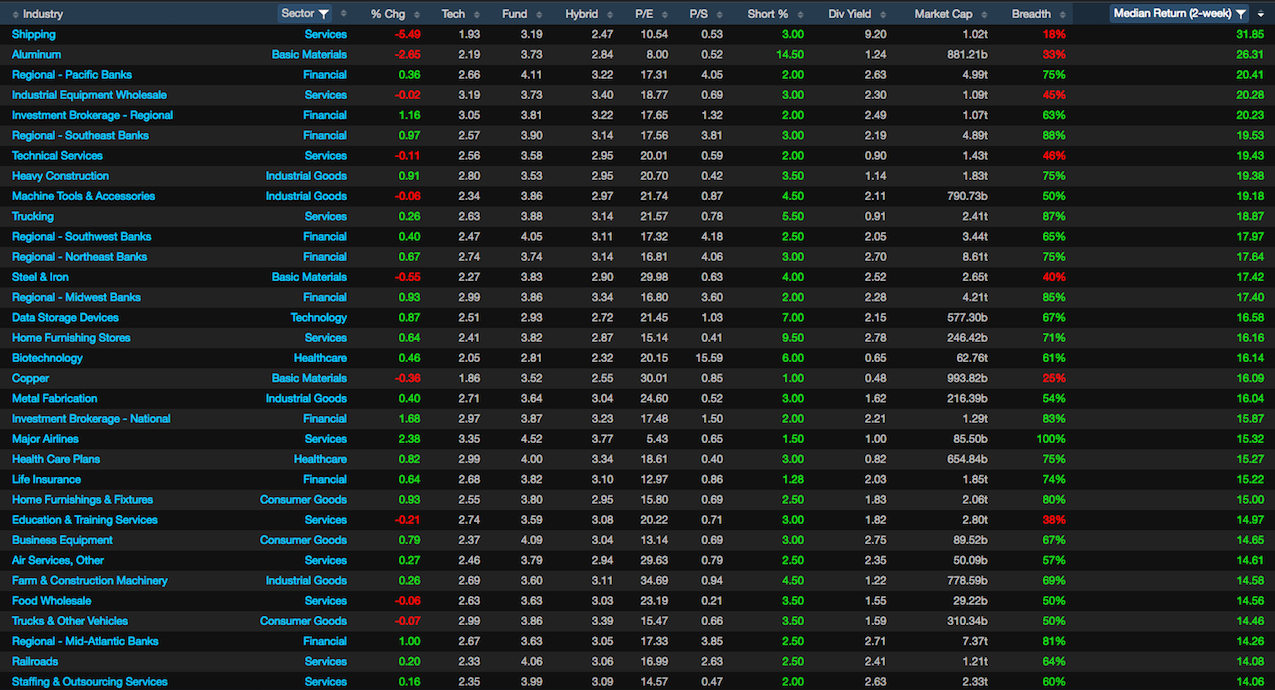Click Basic Materials sector in Aluminum row
The height and width of the screenshot is (690, 1275).
pyautogui.click(x=309, y=54)
